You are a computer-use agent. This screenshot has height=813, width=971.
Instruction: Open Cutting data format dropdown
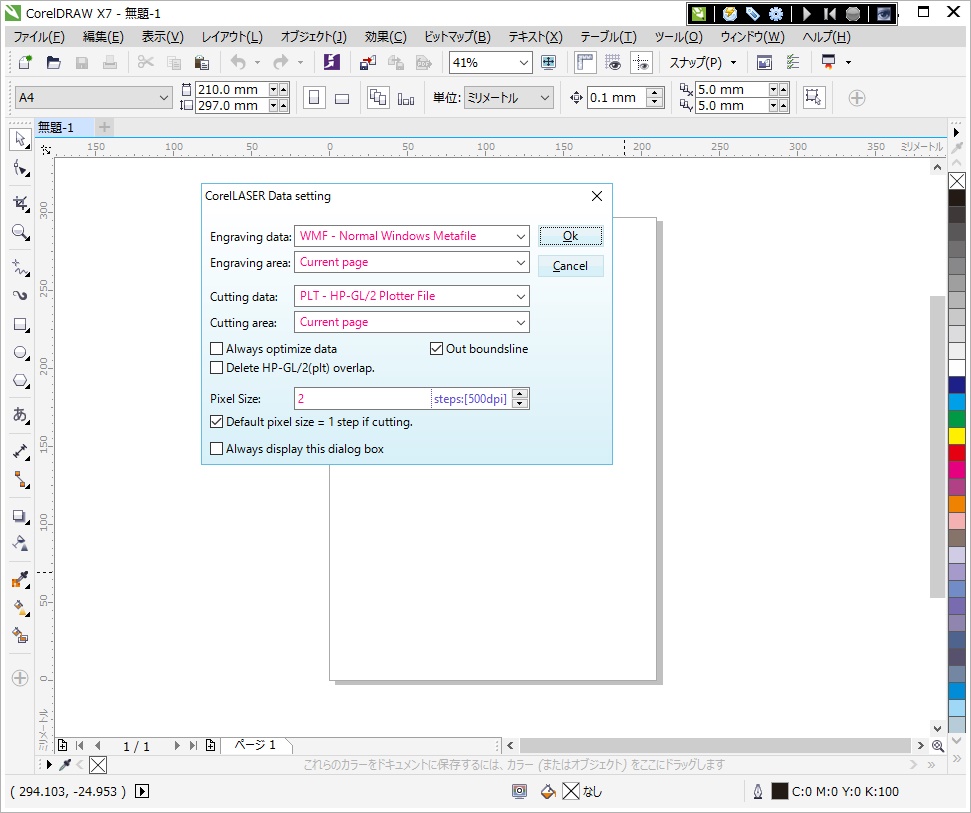[521, 297]
